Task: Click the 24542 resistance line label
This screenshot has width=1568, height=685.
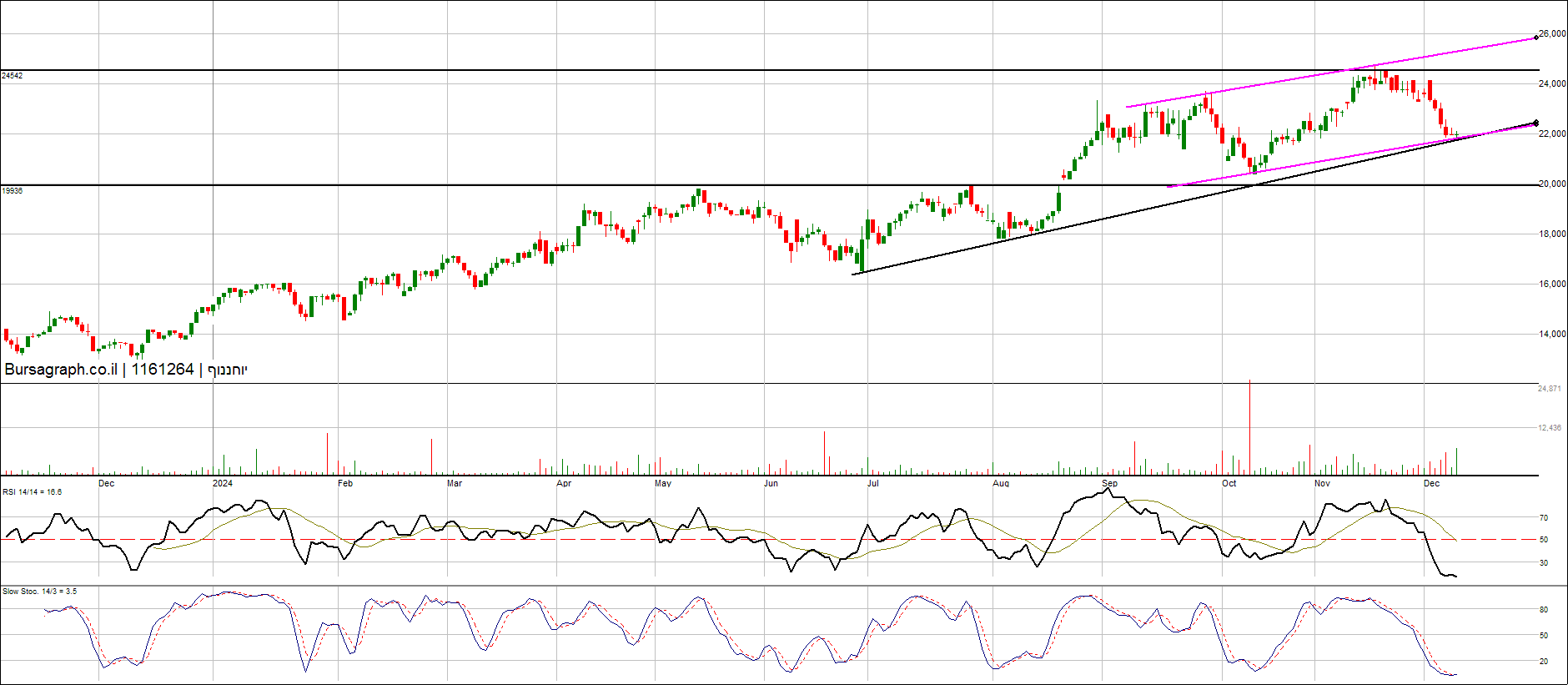Action: pos(13,76)
